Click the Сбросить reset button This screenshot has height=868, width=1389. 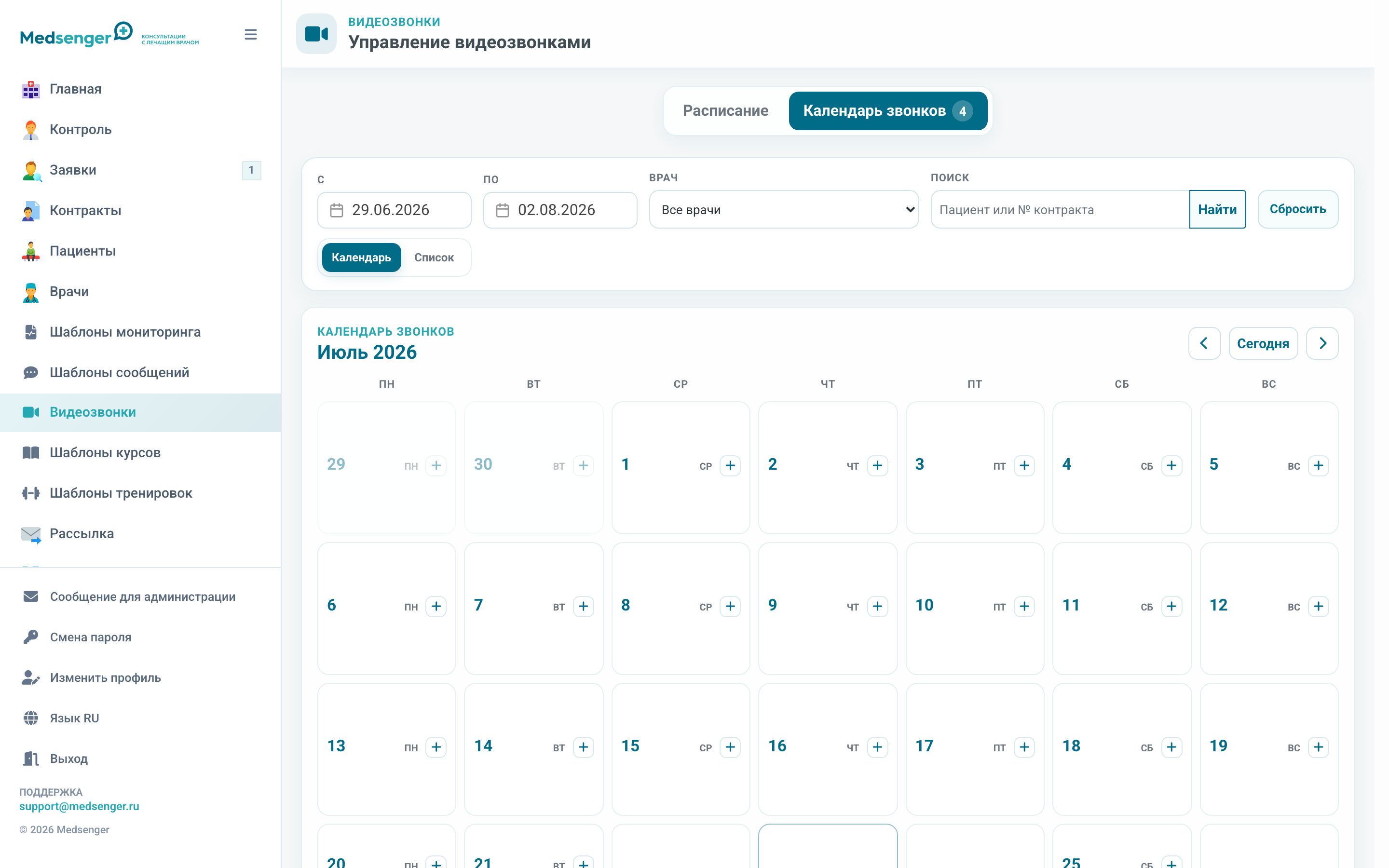(x=1298, y=210)
